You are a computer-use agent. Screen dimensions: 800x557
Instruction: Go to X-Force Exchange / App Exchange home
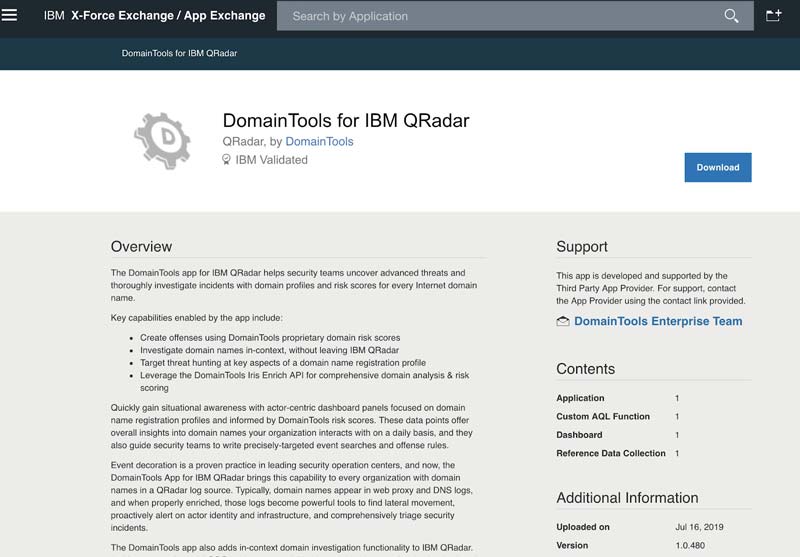click(x=168, y=16)
